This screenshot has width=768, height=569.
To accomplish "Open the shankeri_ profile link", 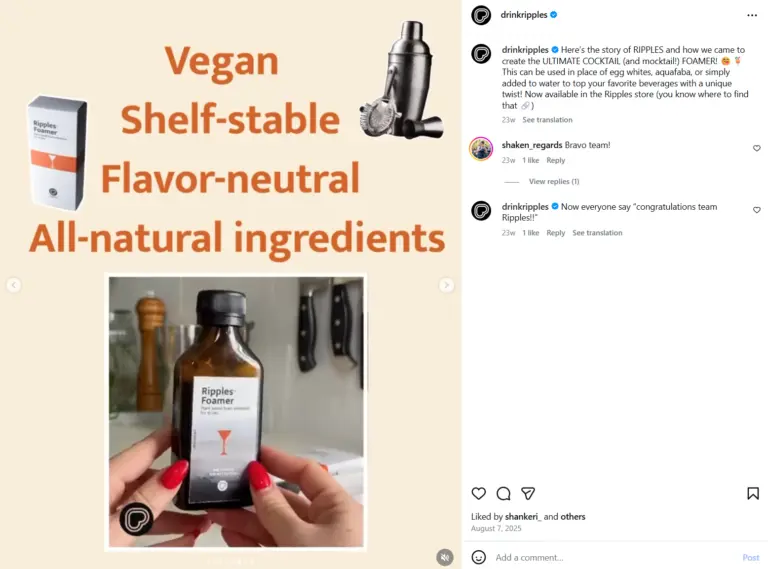I will coord(523,517).
